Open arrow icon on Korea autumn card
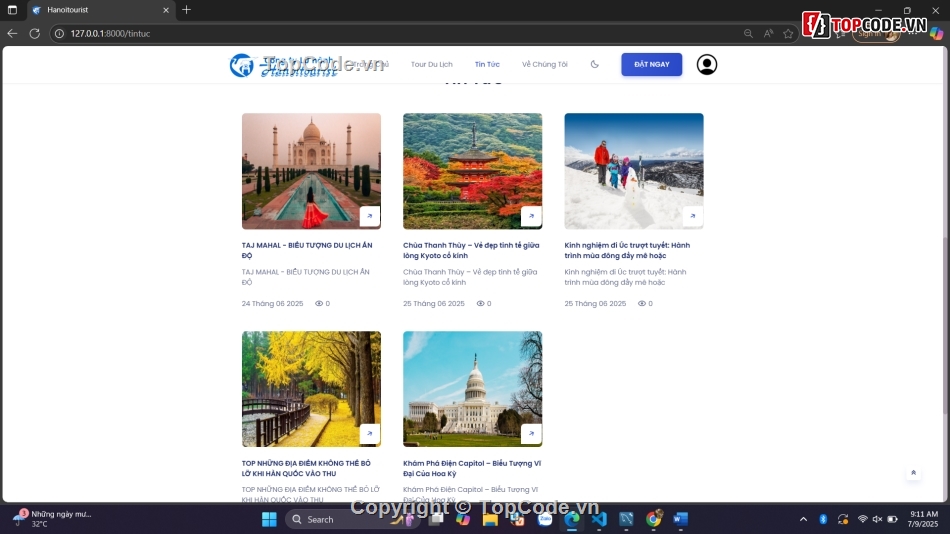The width and height of the screenshot is (950, 534). 370,433
